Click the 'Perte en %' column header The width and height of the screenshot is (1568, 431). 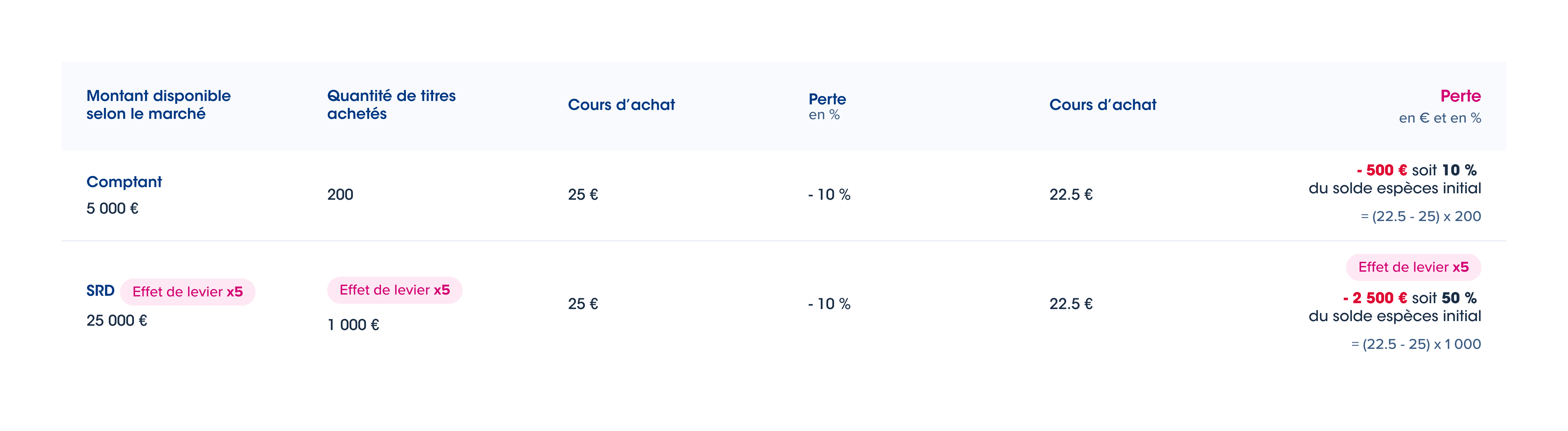coord(827,106)
